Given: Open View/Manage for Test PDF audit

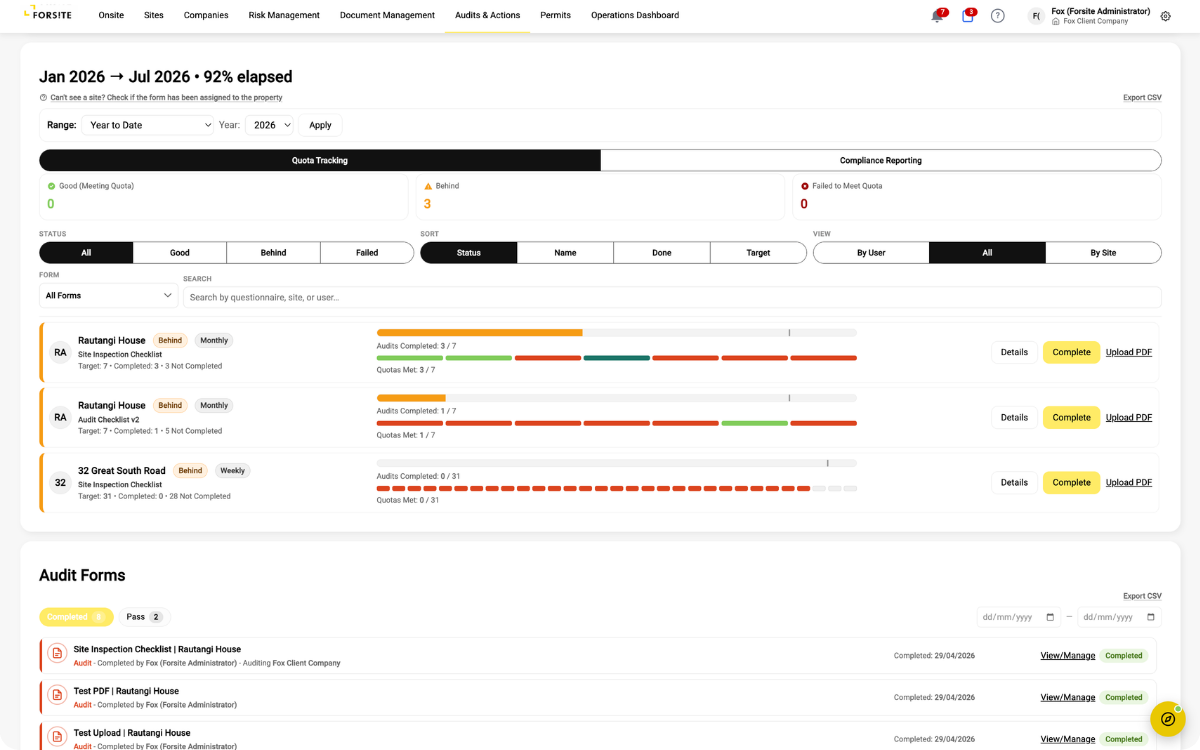Looking at the screenshot, I should coord(1068,698).
